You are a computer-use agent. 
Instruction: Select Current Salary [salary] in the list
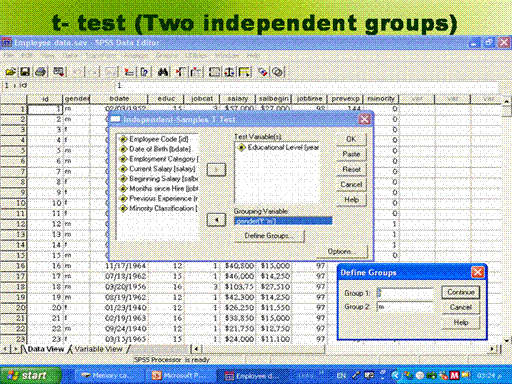click(158, 169)
